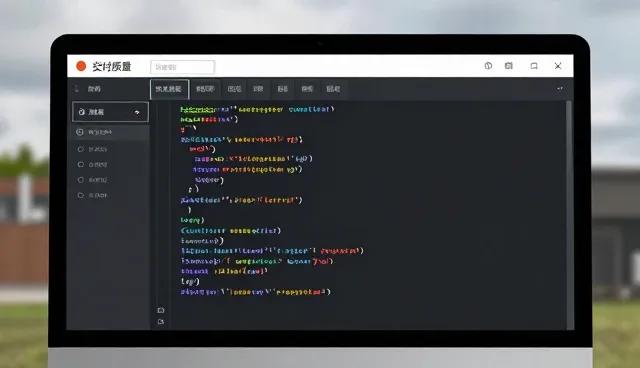640x368 pixels.
Task: Click the code editor's vertical scrollbar
Action: coord(569,215)
